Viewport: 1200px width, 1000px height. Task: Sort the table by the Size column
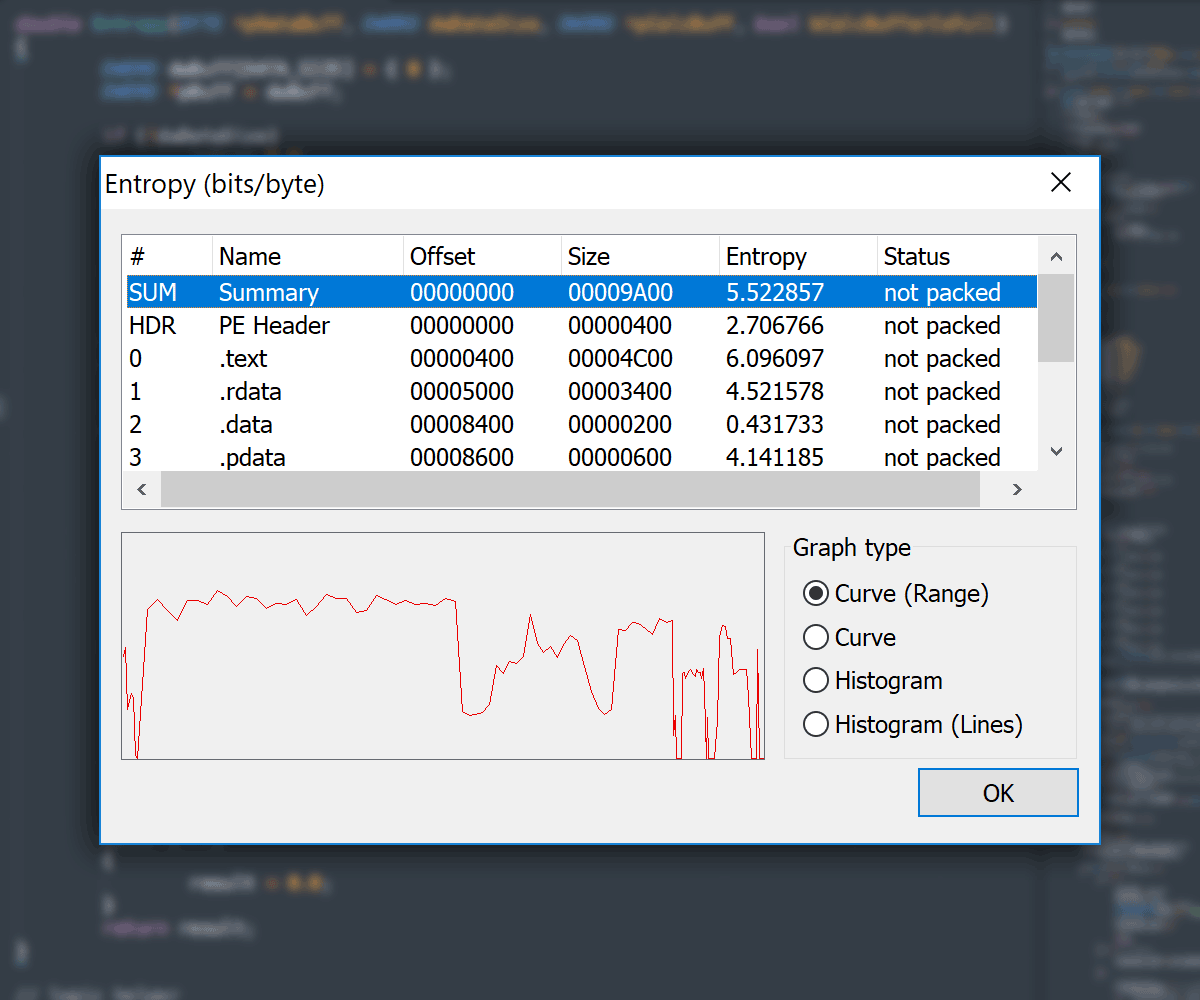point(589,256)
